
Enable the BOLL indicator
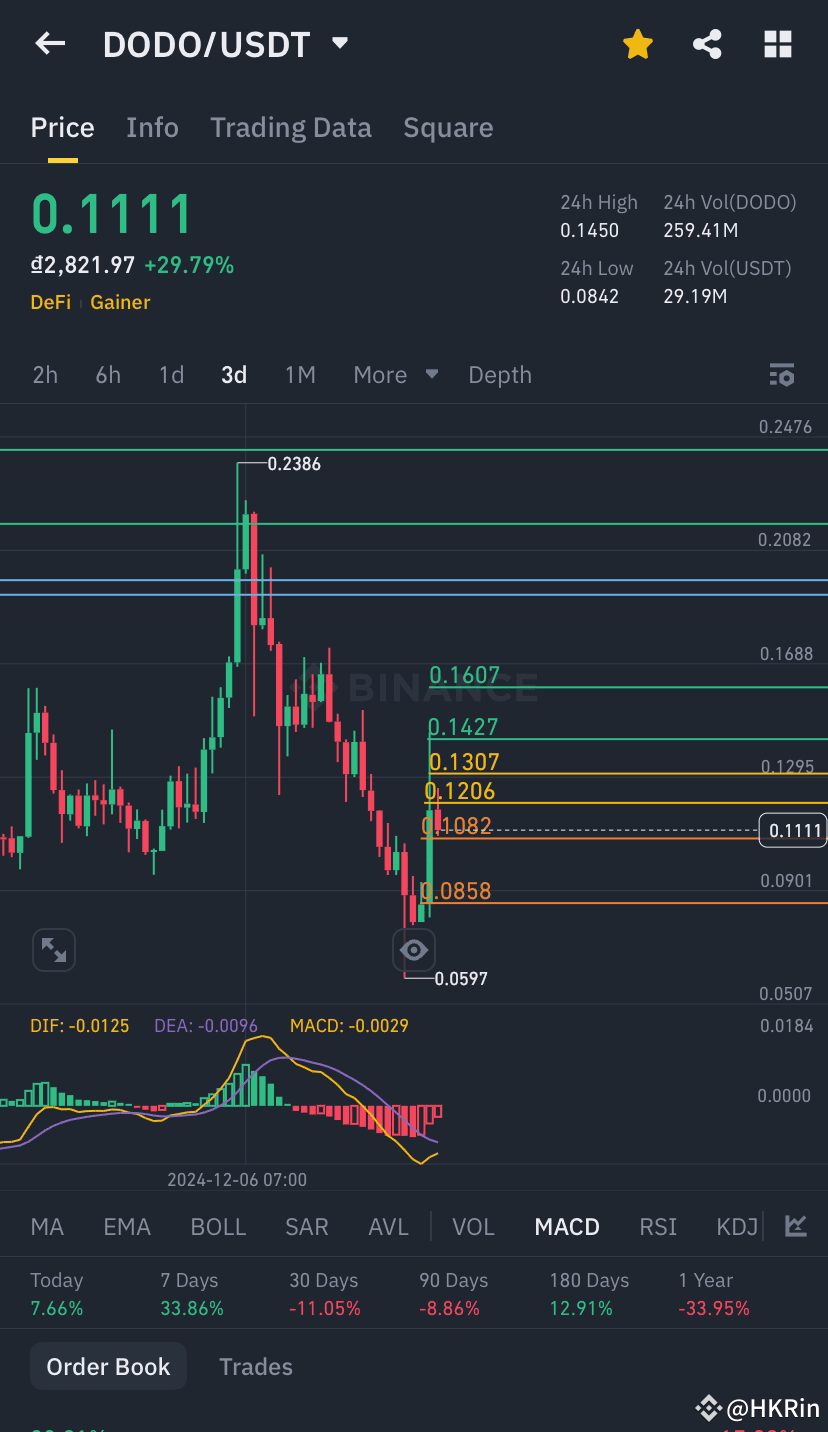(218, 1227)
